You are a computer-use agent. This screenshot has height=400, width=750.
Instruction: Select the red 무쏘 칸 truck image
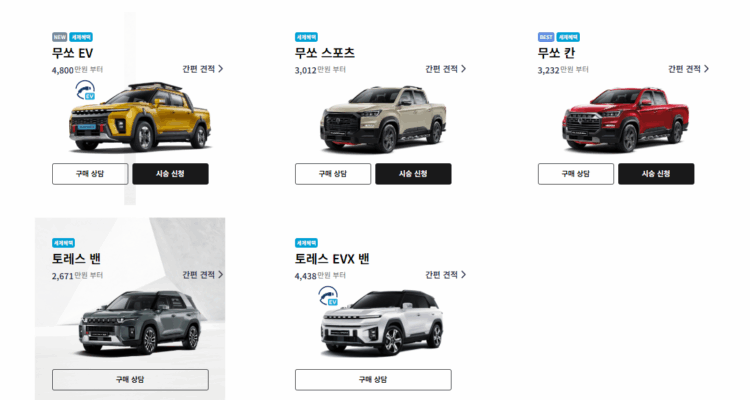(x=626, y=120)
